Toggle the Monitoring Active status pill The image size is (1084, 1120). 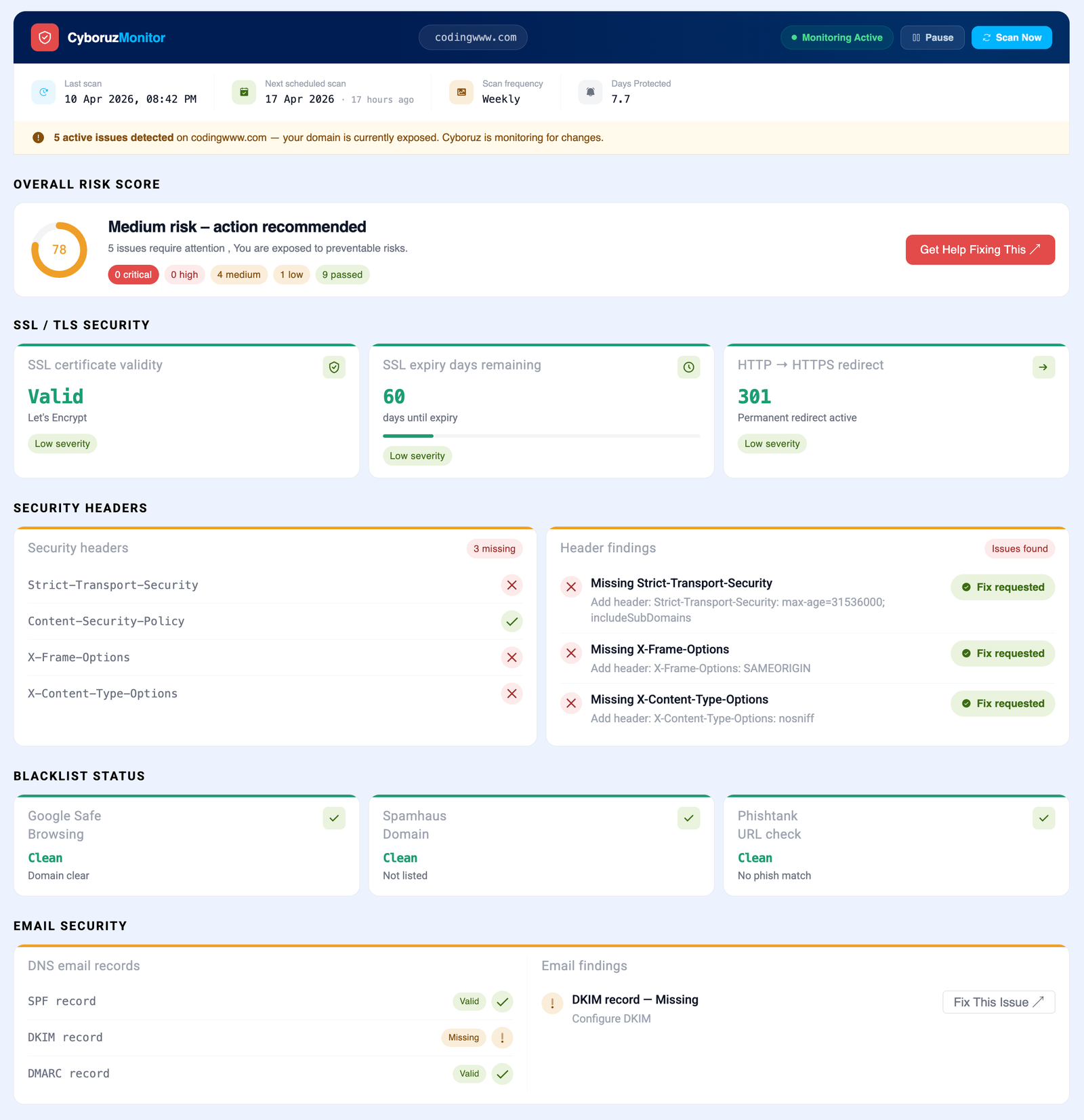(837, 38)
